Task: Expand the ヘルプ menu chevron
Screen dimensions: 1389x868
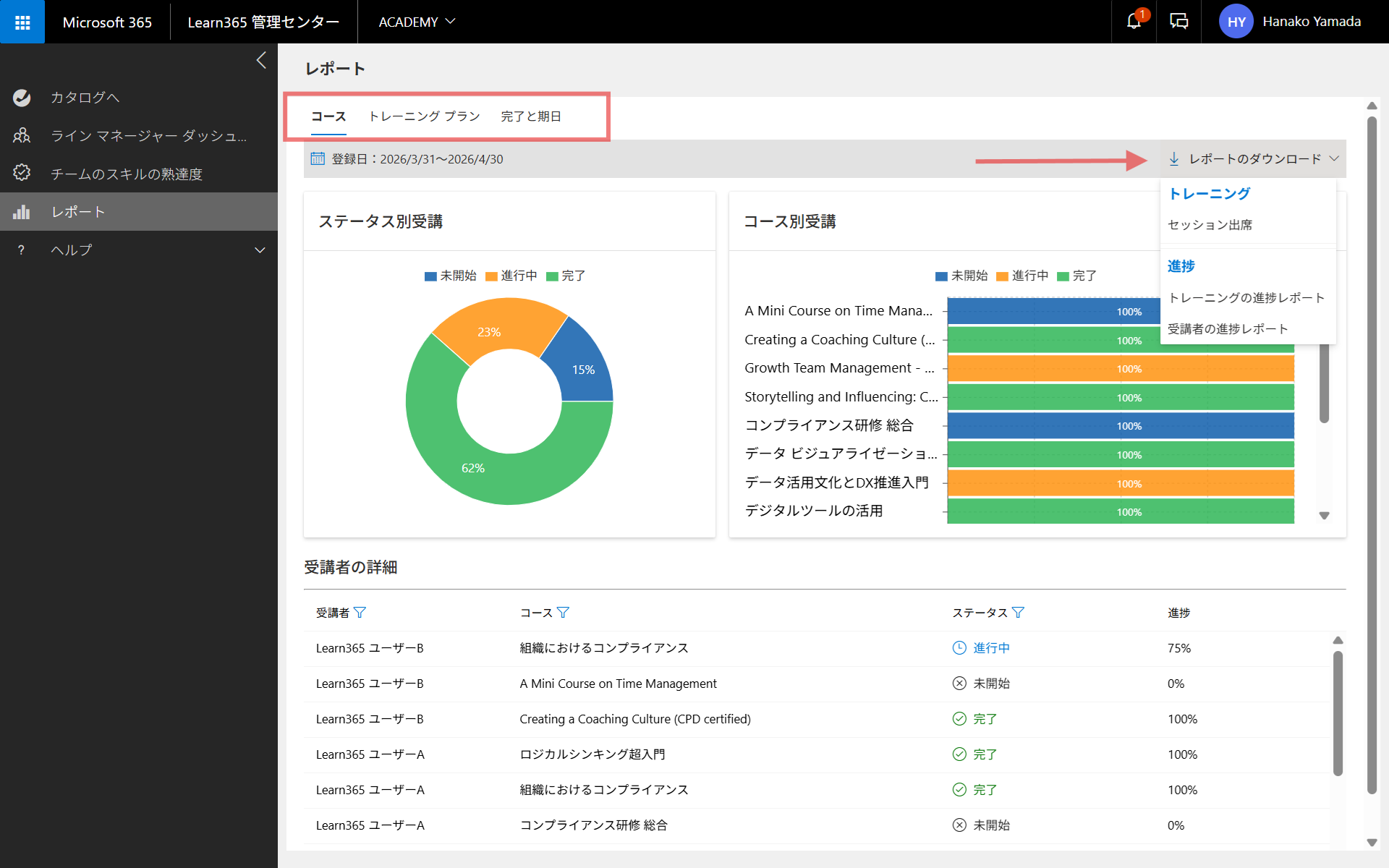Action: 260,250
